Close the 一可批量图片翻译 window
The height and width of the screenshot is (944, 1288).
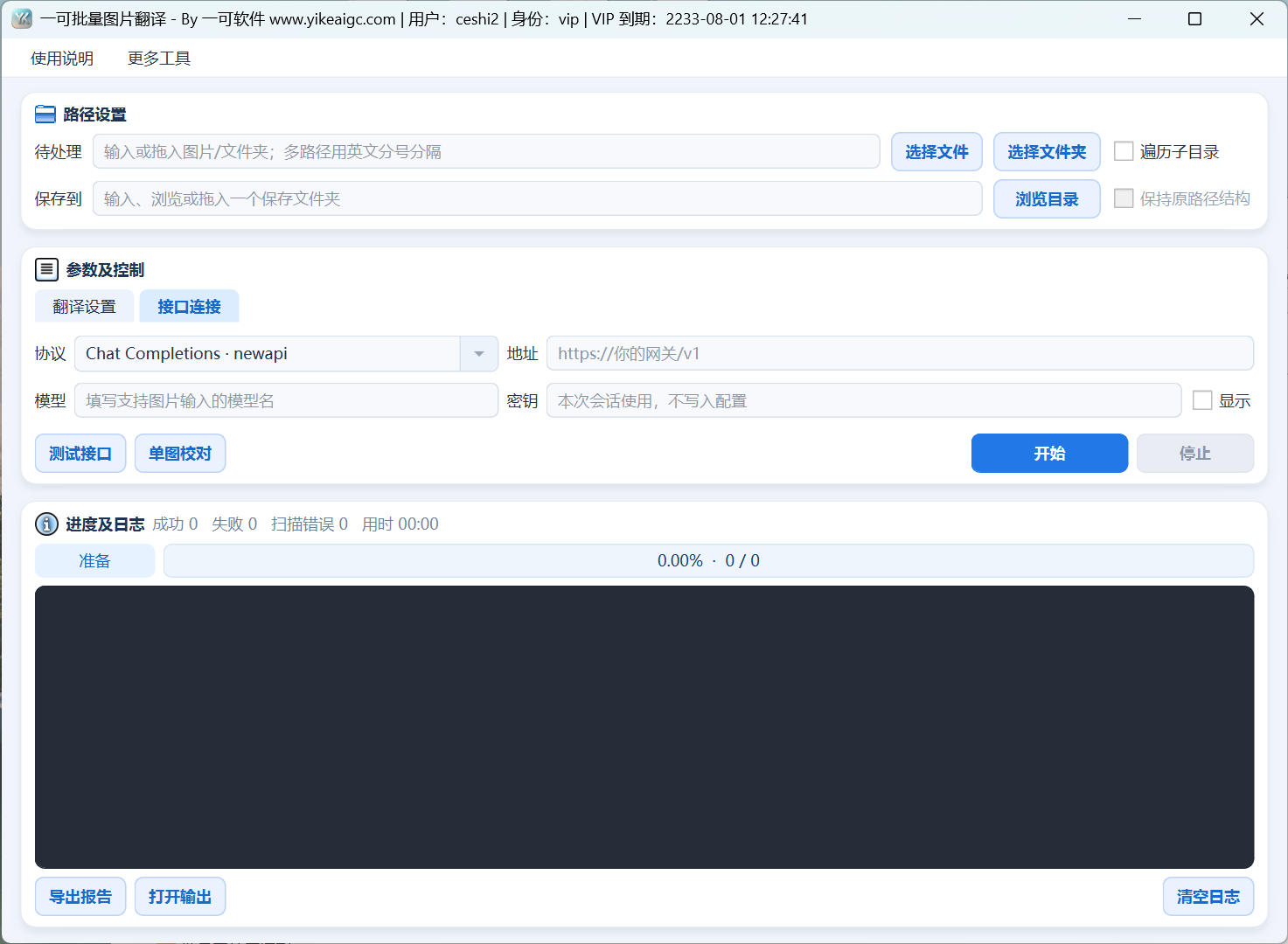1257,18
